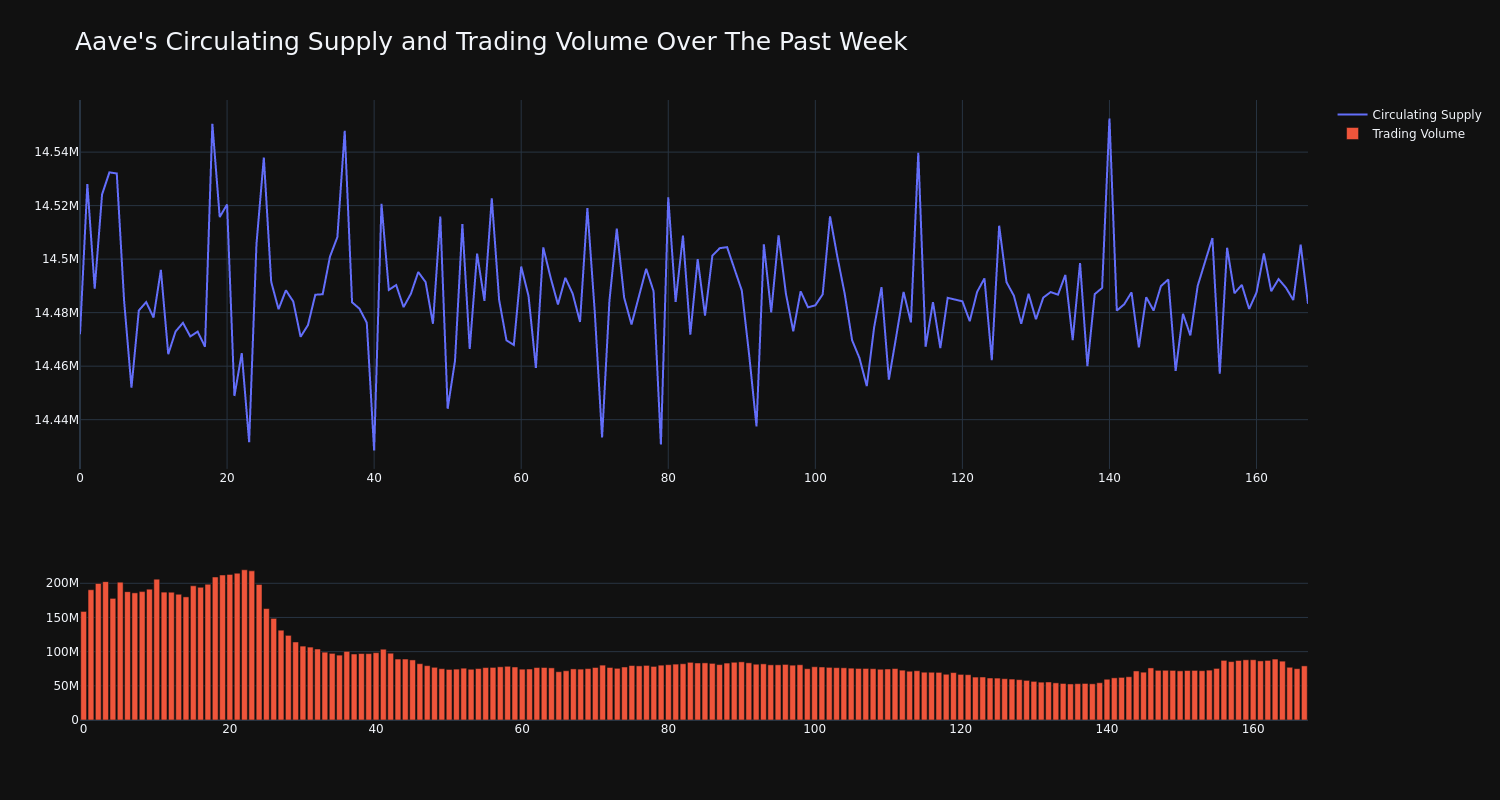Click the 150M volume axis label
The height and width of the screenshot is (800, 1500).
click(62, 617)
